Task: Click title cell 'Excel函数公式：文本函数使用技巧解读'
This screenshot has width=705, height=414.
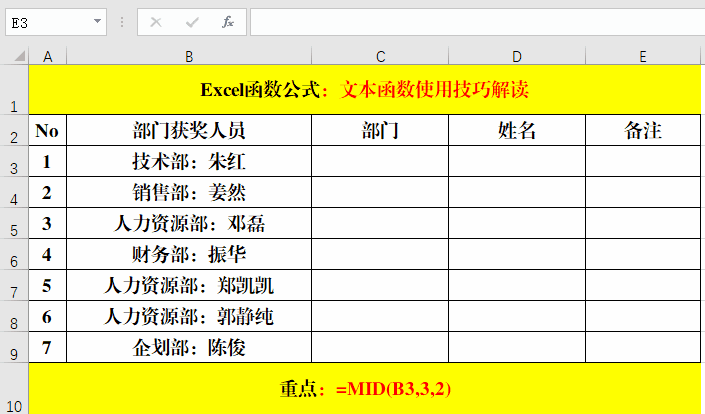Action: pos(365,89)
